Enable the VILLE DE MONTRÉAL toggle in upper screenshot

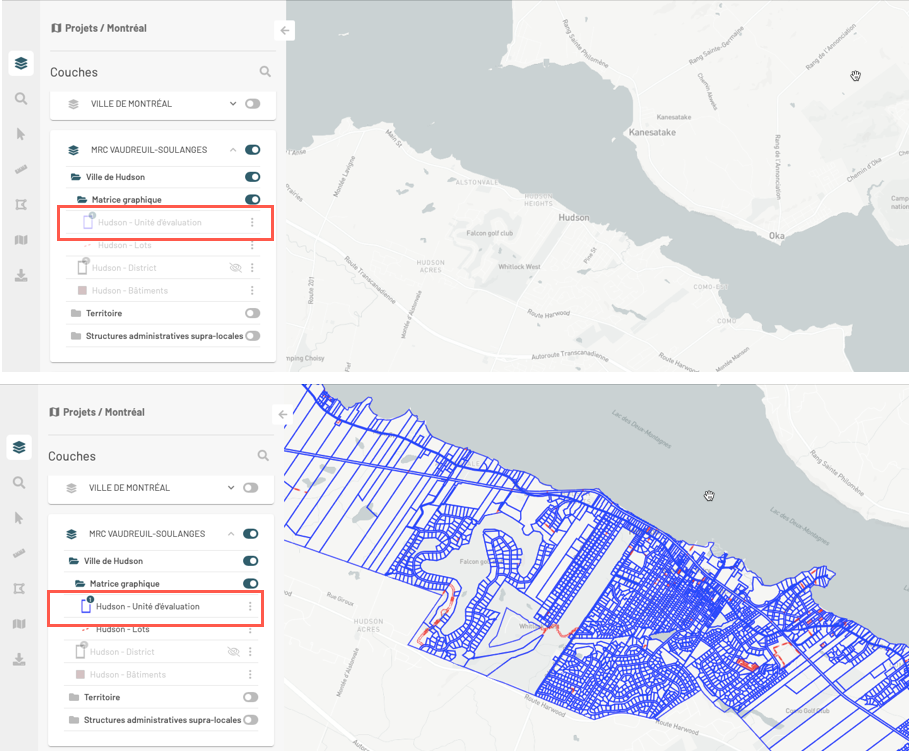252,103
